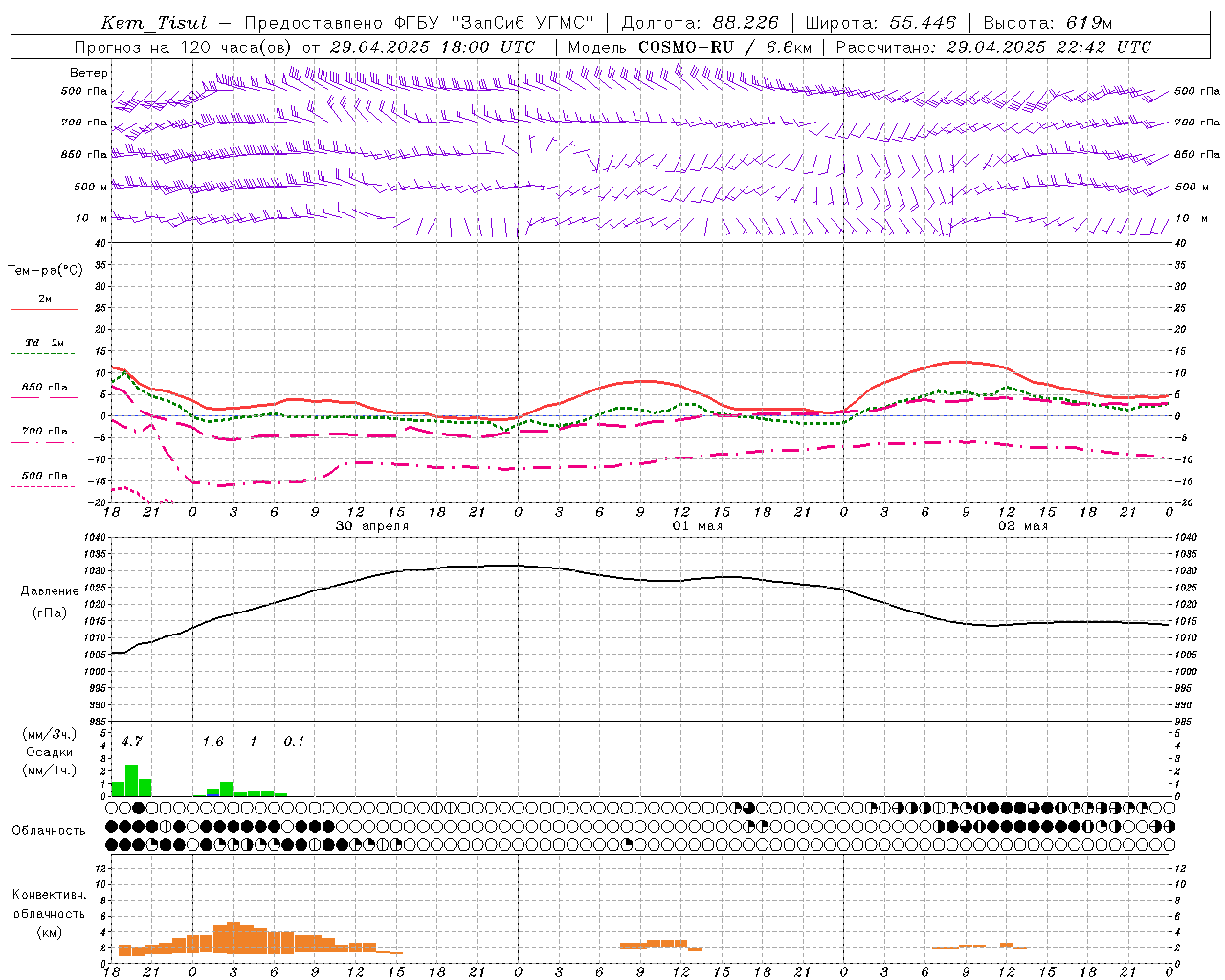Viewport: 1225px width, 980px height.
Task: Click the tallest green precipitation bar
Action: coord(131,780)
